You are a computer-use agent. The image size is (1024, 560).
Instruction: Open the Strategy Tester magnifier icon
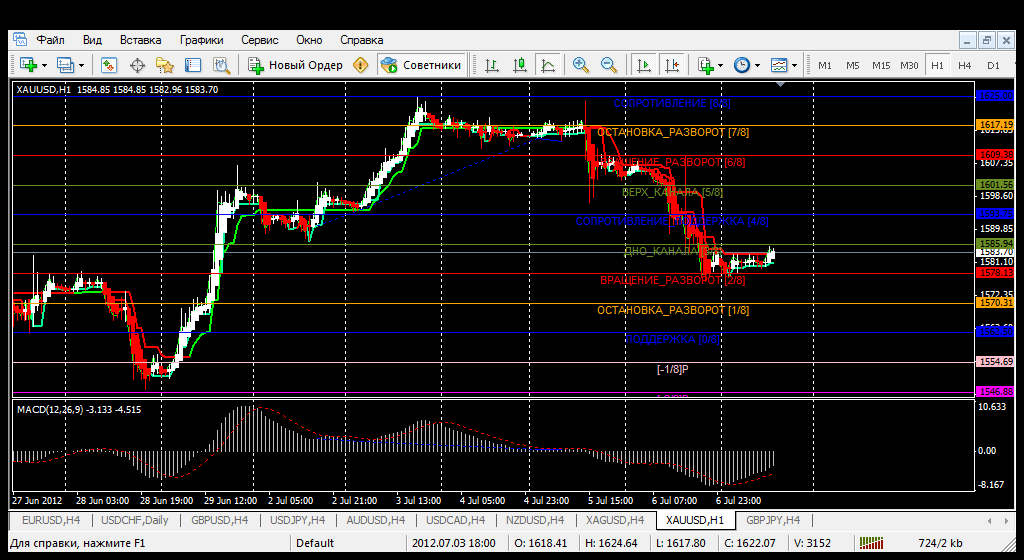pos(221,65)
